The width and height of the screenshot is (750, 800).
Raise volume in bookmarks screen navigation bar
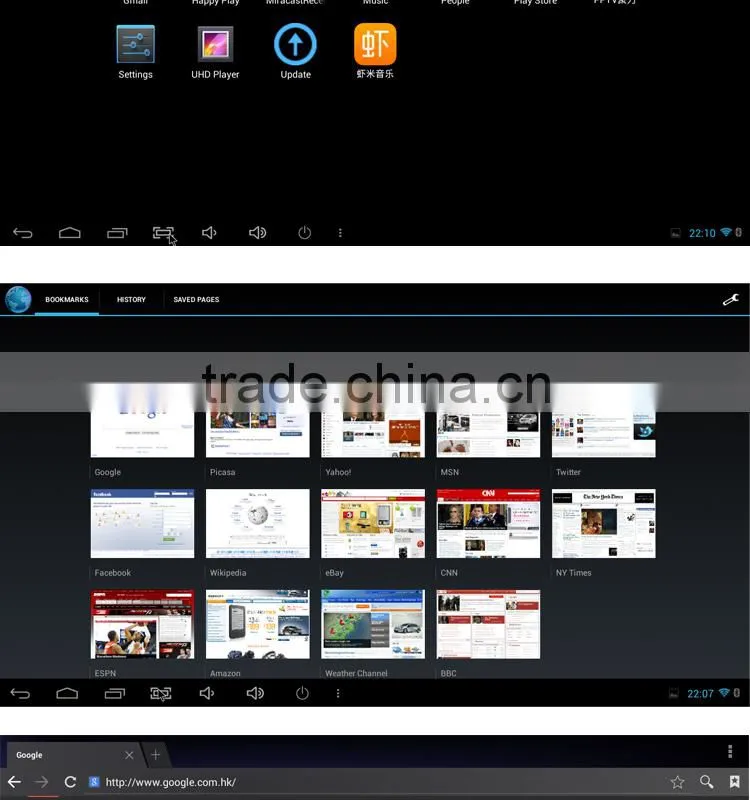pyautogui.click(x=255, y=693)
